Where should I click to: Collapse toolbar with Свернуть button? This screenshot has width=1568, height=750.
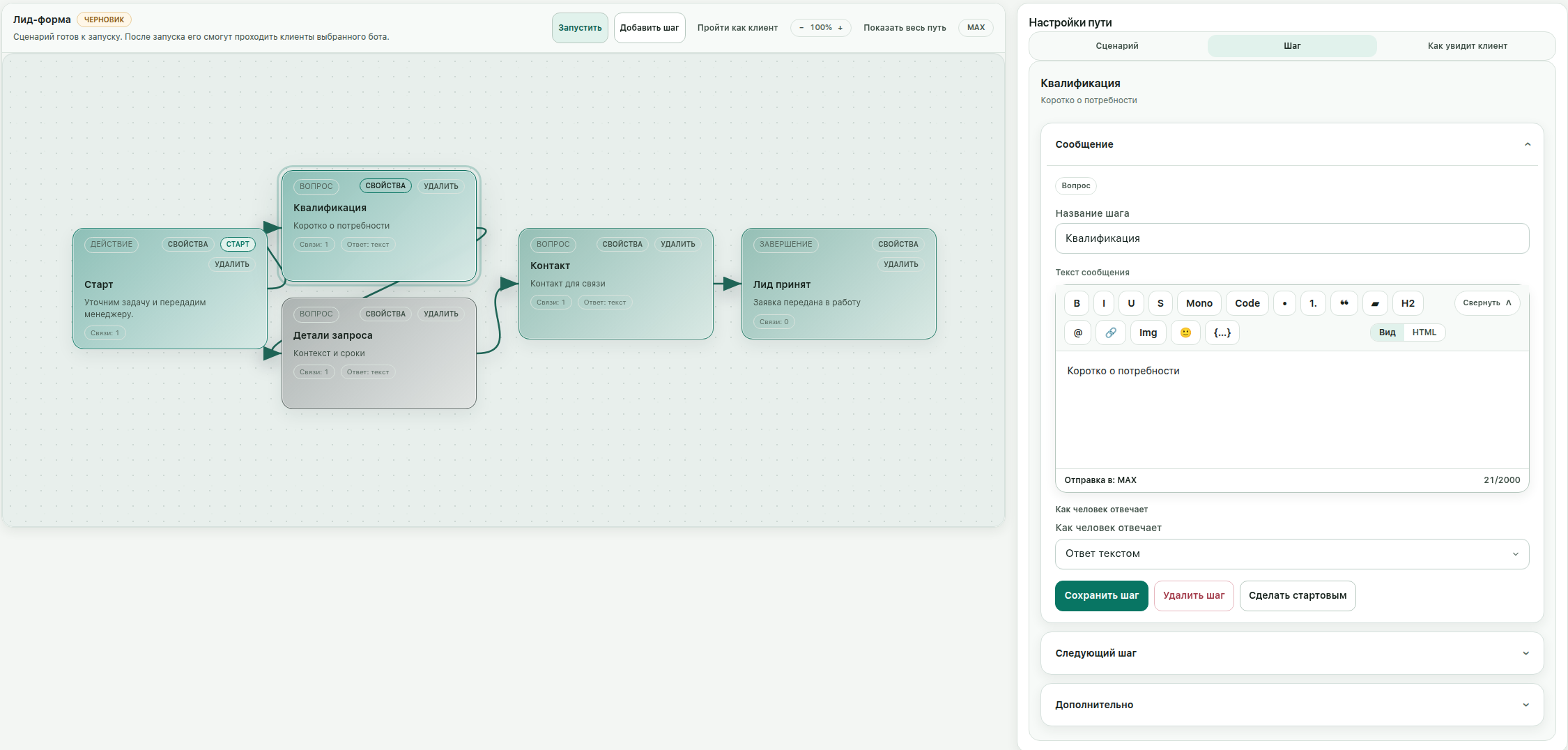[1487, 303]
